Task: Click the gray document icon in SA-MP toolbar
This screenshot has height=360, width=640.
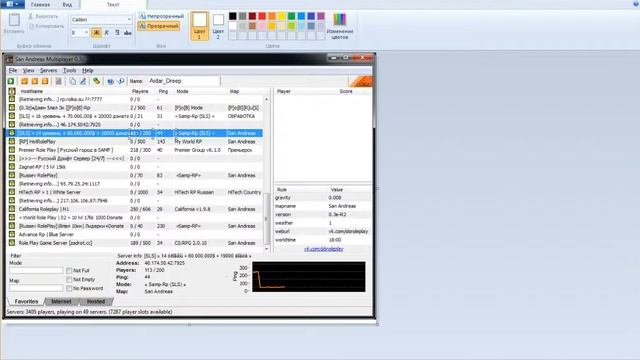Action: click(x=59, y=81)
